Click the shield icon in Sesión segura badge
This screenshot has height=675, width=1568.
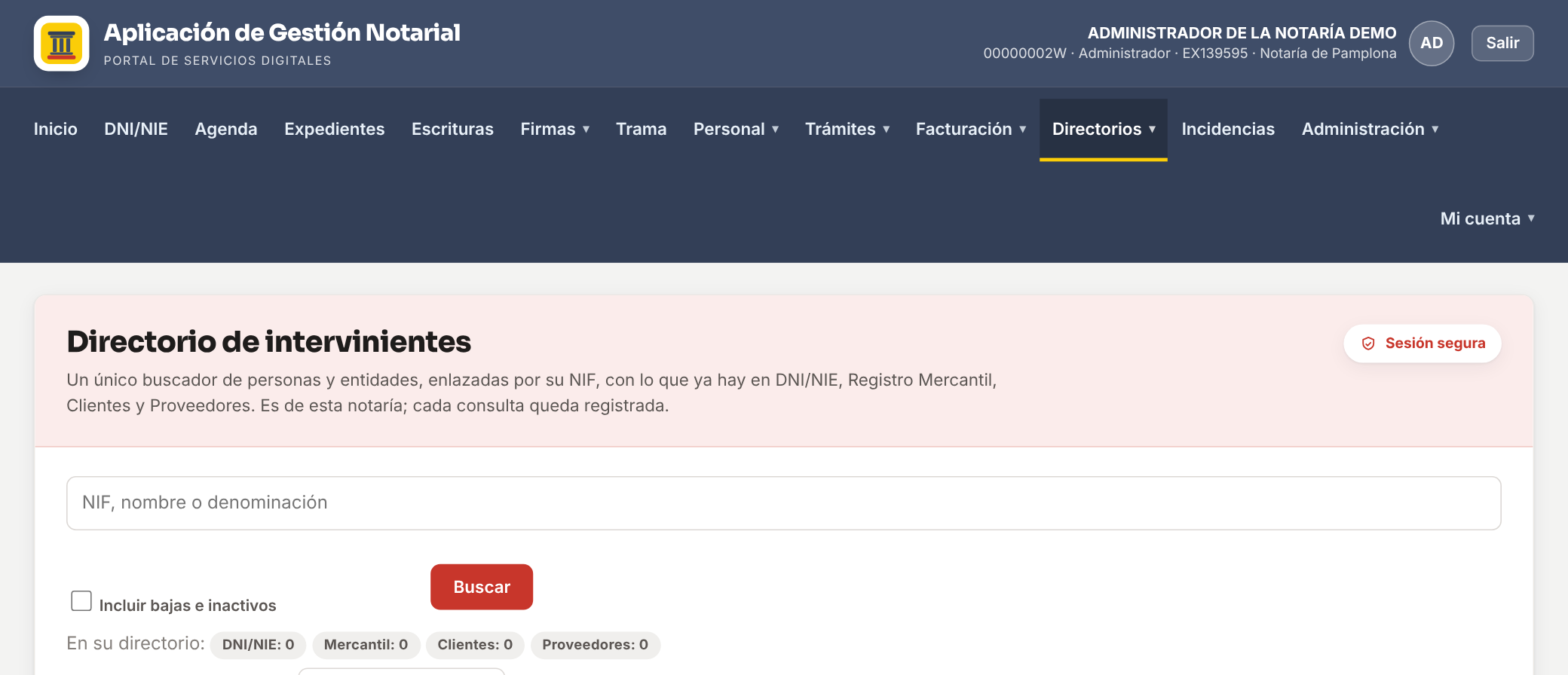pyautogui.click(x=1368, y=344)
